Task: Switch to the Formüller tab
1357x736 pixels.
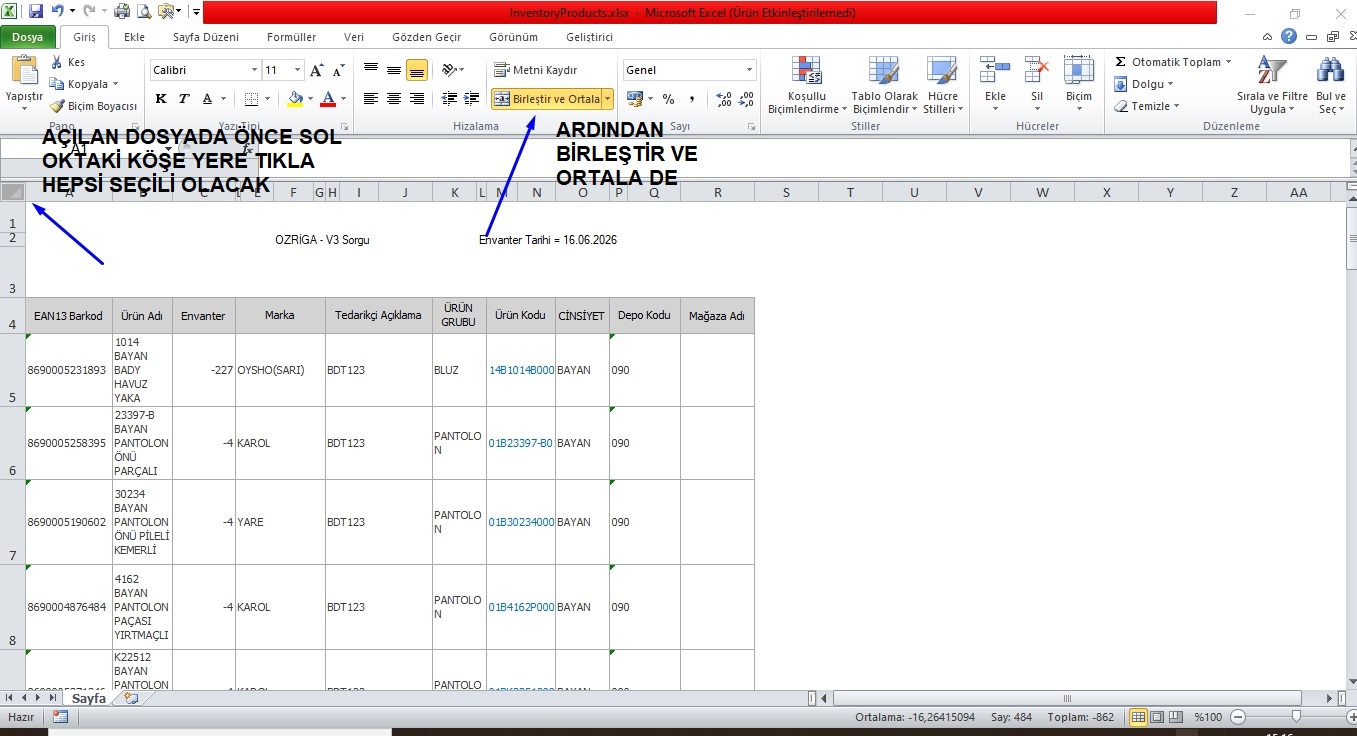Action: [x=291, y=37]
